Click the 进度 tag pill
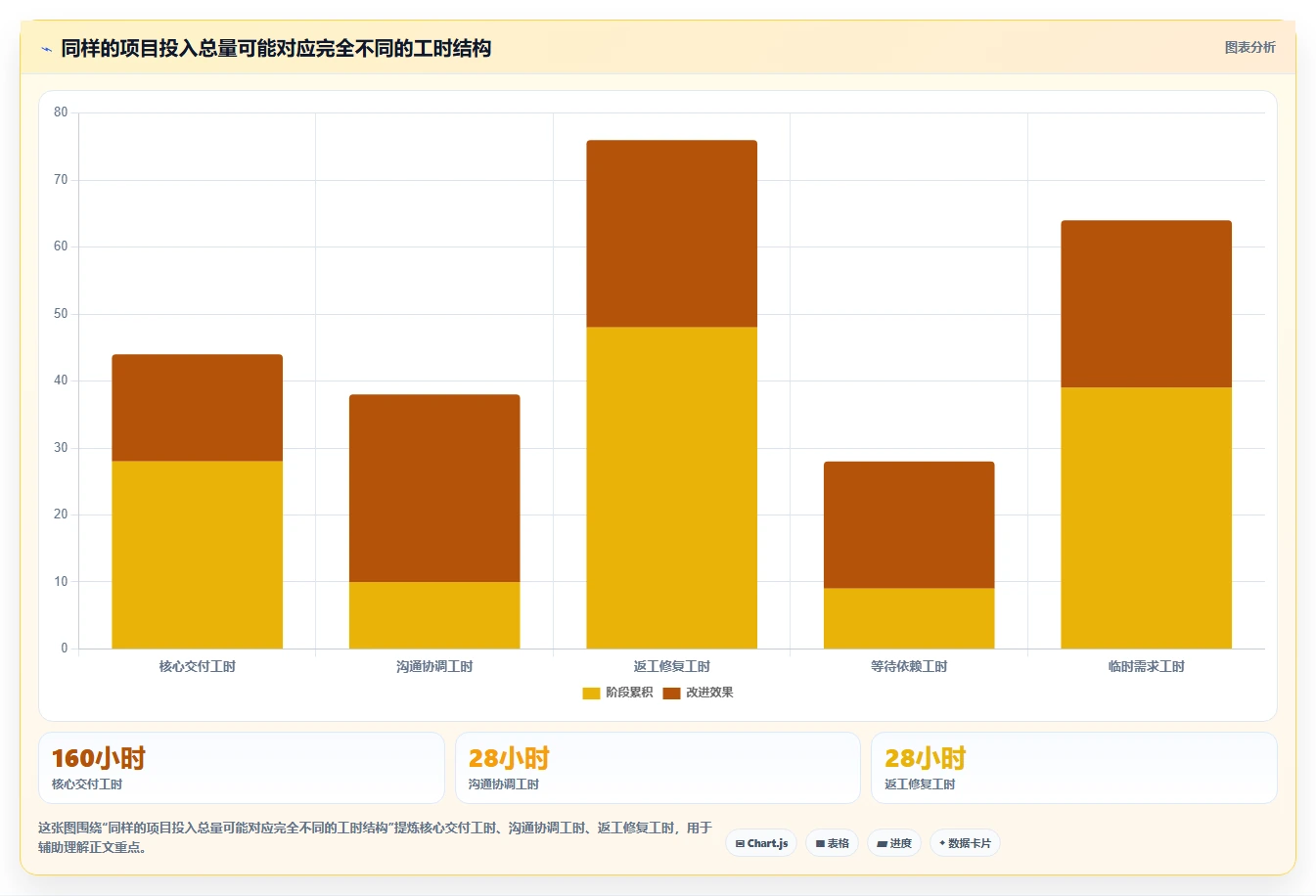The height and width of the screenshot is (896, 1316). (894, 843)
